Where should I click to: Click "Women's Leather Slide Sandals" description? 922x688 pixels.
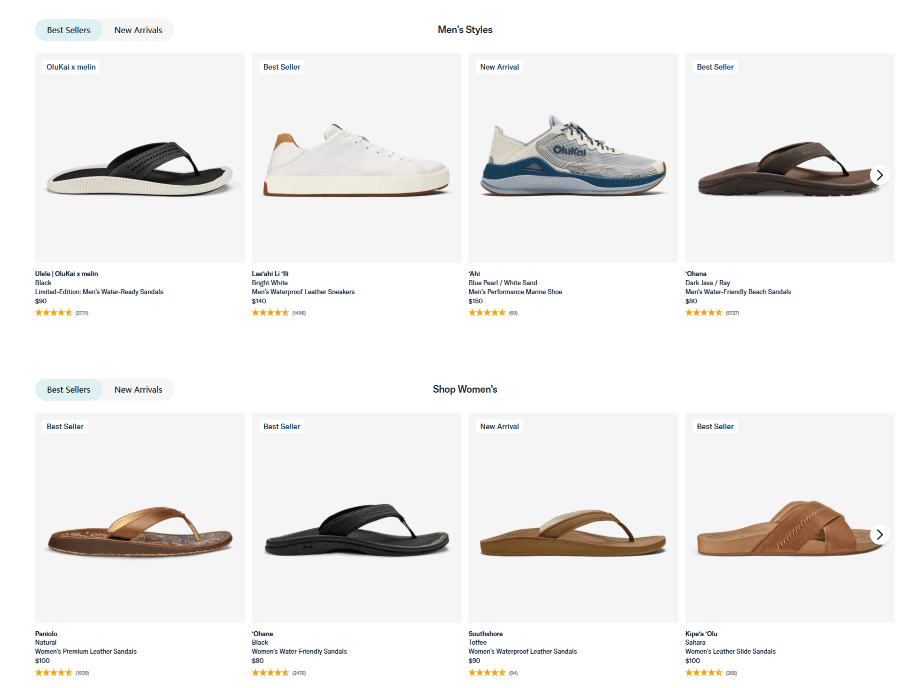pos(730,652)
